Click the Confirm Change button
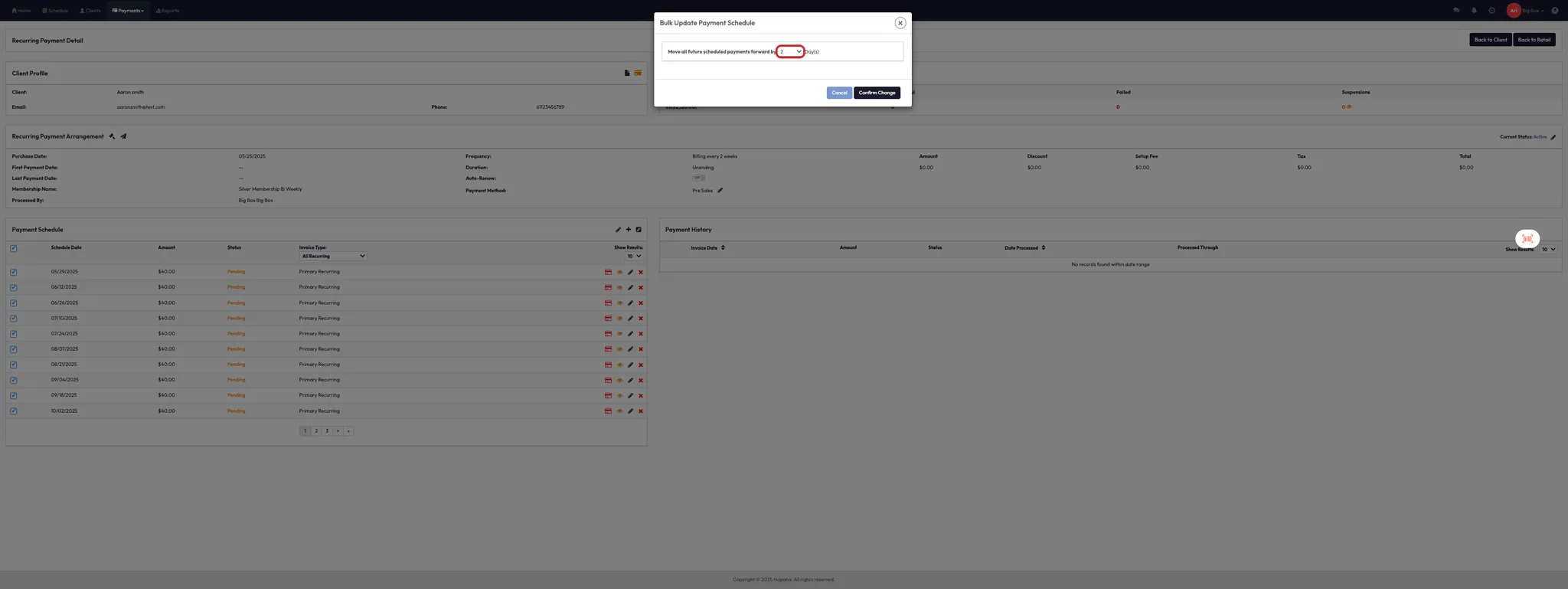This screenshot has width=1568, height=589. [877, 93]
